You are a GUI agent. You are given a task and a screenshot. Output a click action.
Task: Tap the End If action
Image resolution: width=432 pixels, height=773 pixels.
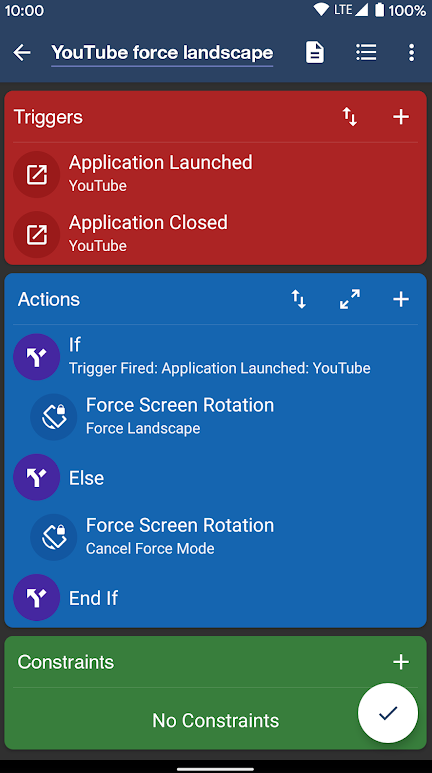pos(216,597)
